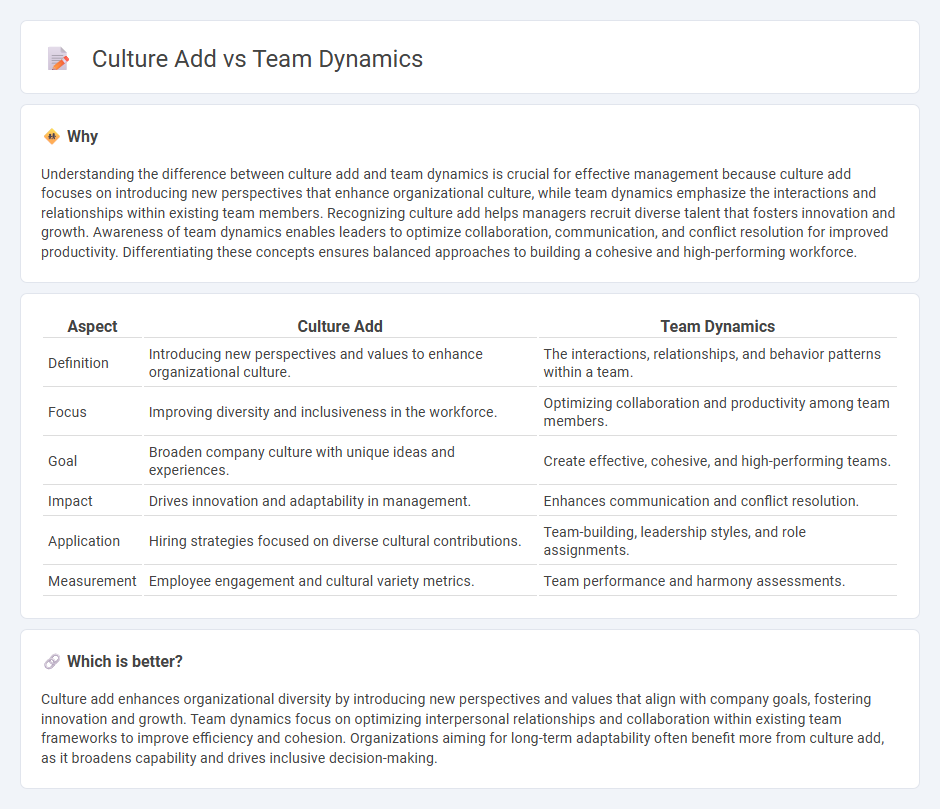Screen dimensions: 940x809
Task: Click cell 'The interactions, relationships, and behavior patterns'
Action: 718,363
